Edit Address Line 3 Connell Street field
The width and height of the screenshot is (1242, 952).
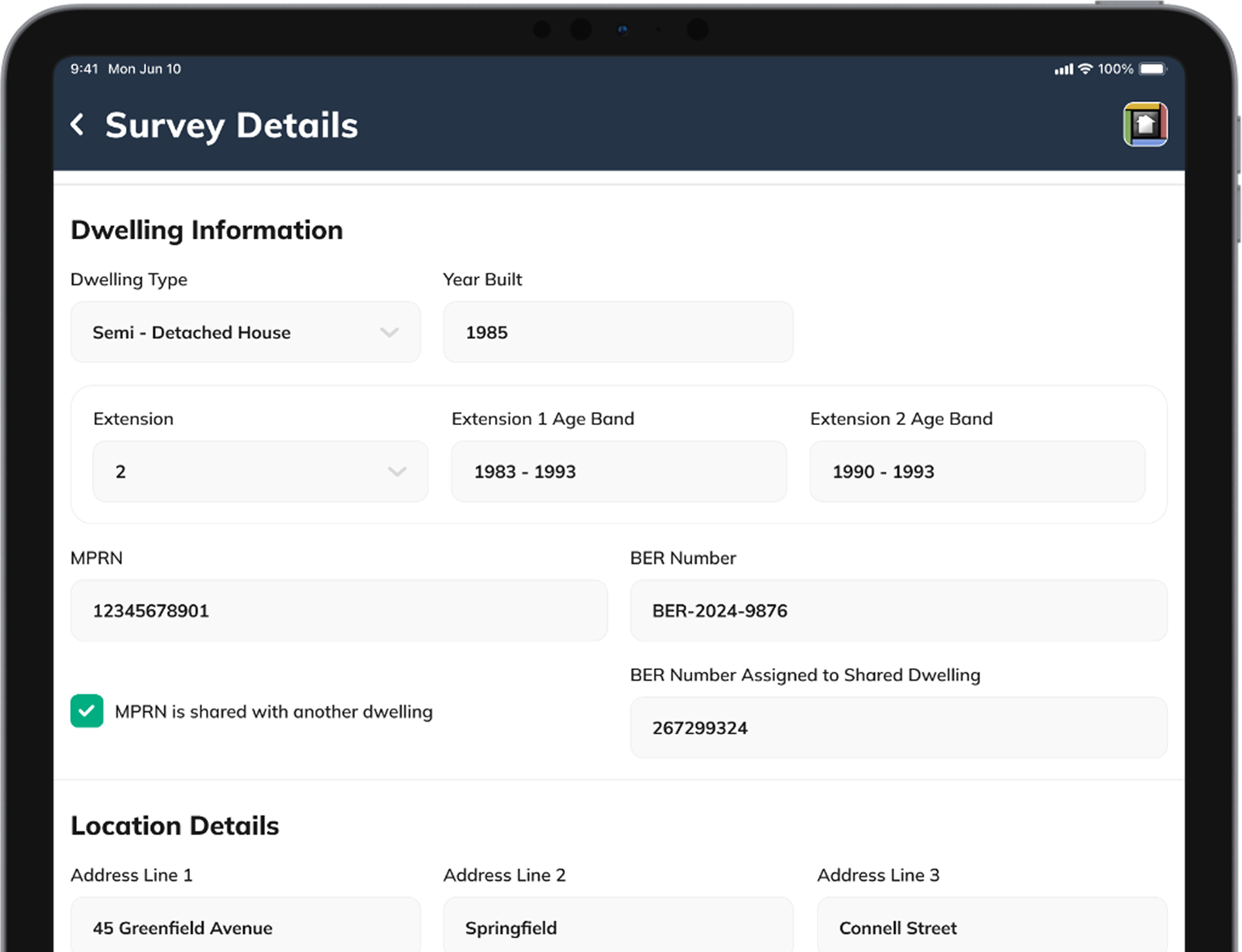tap(991, 926)
